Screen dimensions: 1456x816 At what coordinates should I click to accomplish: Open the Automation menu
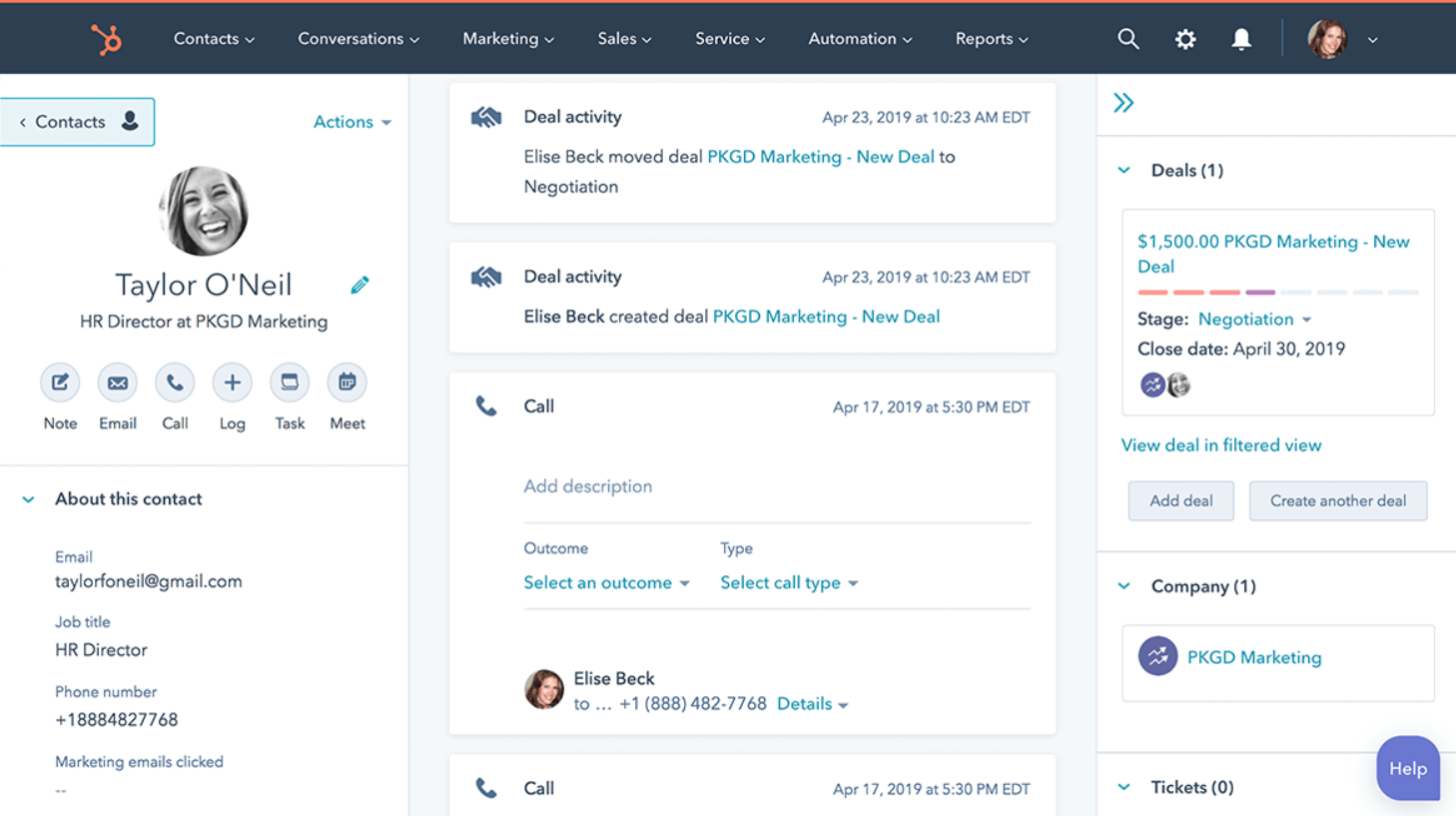pyautogui.click(x=860, y=38)
